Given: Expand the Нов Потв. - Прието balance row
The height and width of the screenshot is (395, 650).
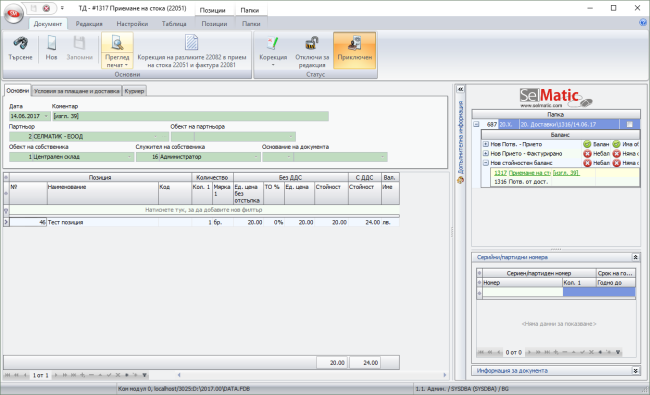Looking at the screenshot, I should [x=485, y=144].
